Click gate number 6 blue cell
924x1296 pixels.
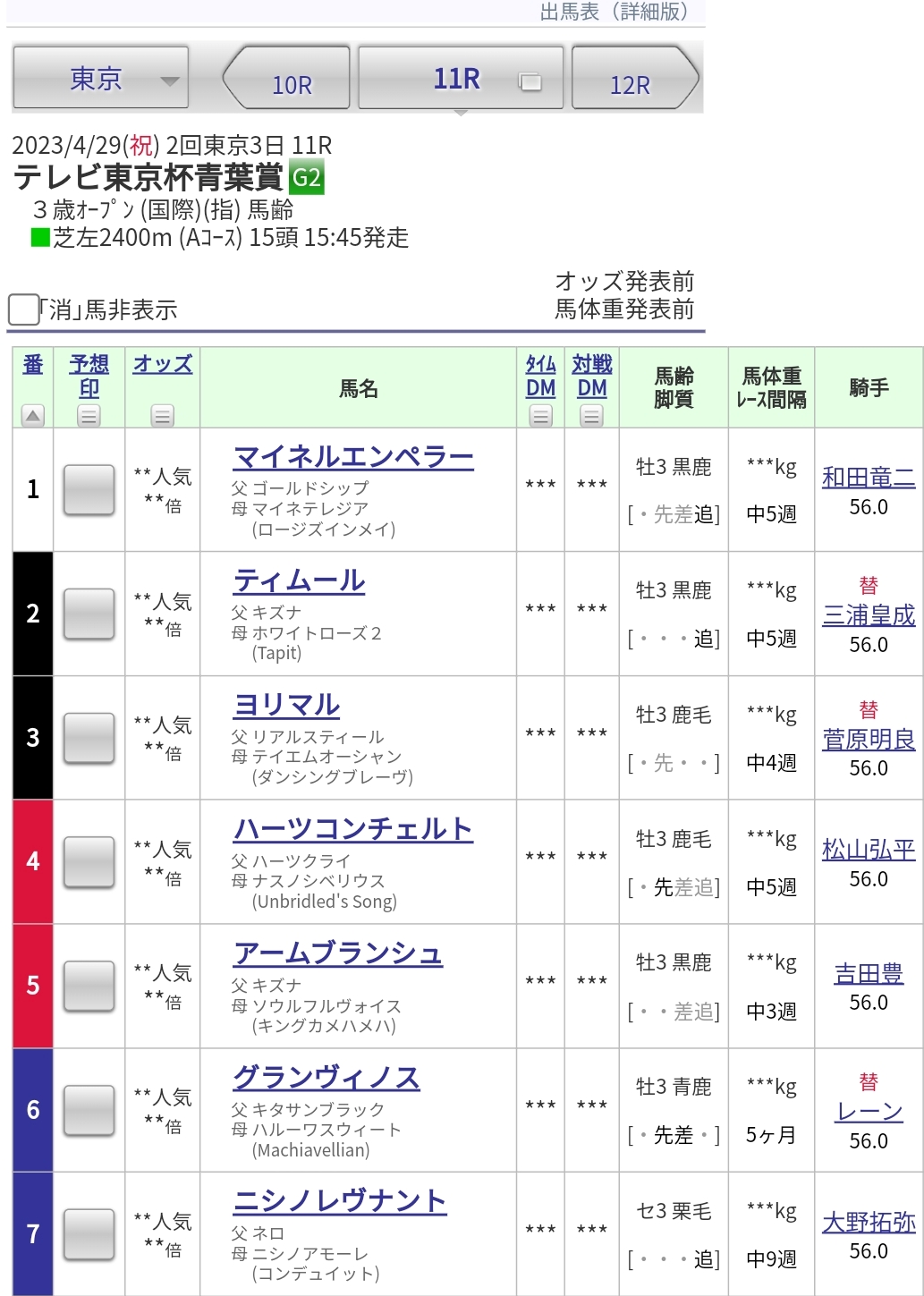click(33, 1110)
